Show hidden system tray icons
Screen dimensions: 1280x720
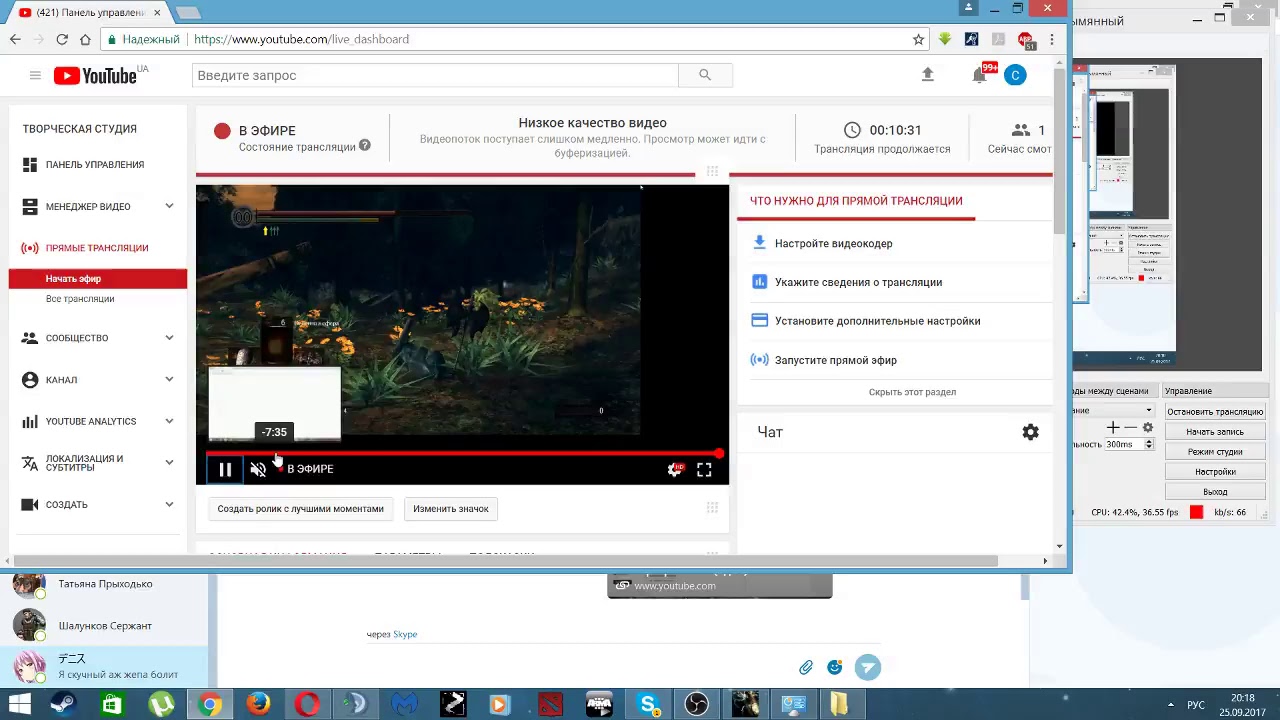pos(1171,705)
